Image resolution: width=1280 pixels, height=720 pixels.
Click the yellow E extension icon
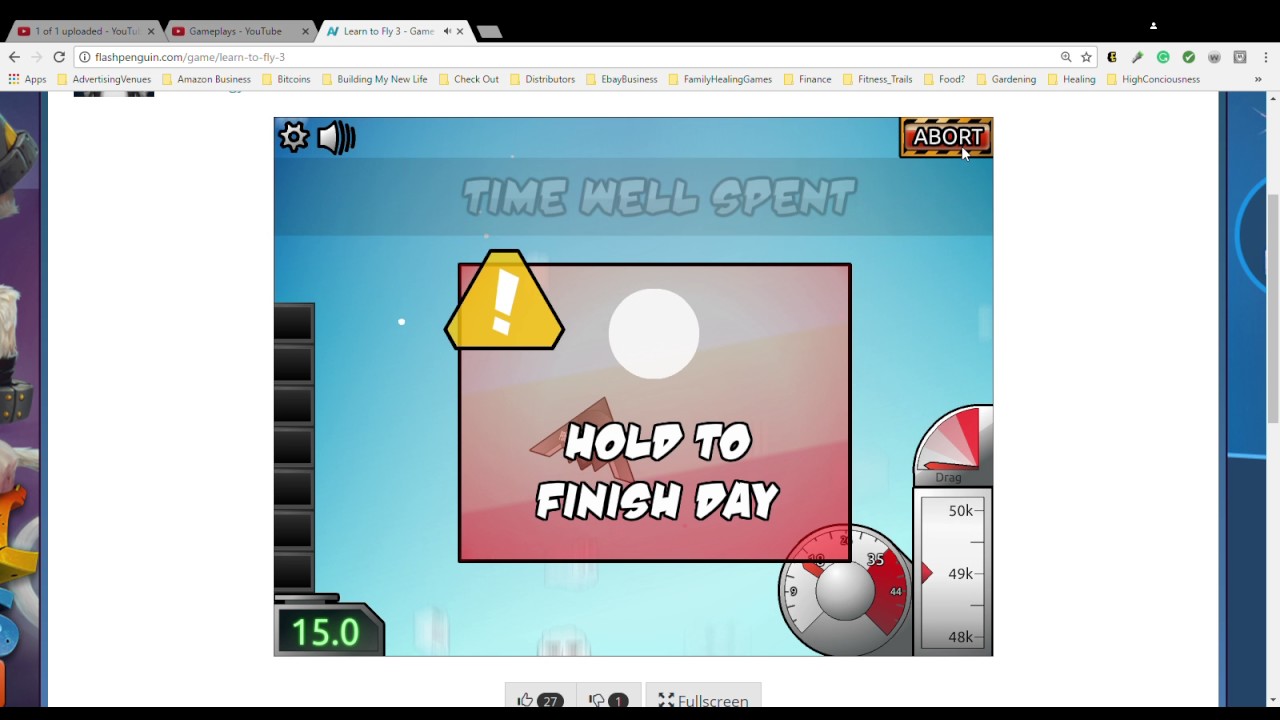(1112, 57)
